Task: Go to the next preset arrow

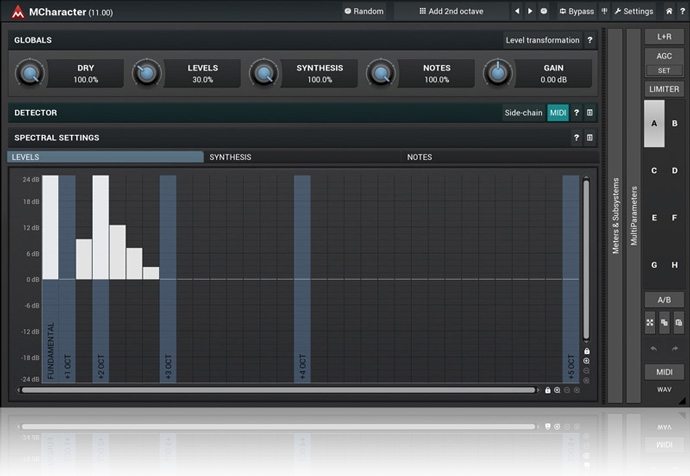Action: pyautogui.click(x=530, y=12)
